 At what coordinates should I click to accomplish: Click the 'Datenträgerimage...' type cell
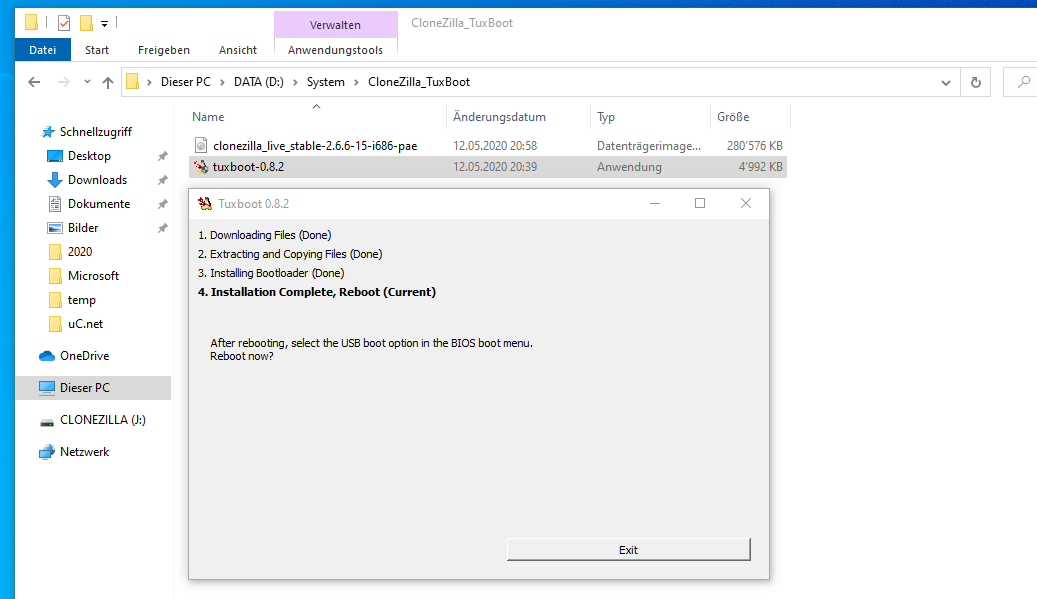coord(649,145)
